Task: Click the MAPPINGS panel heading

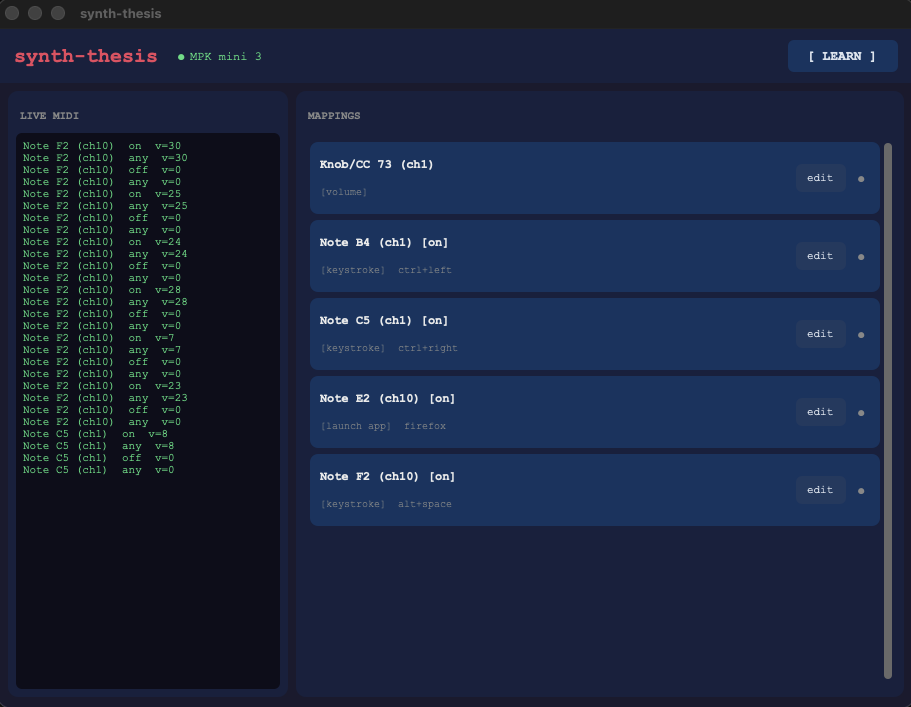Action: [x=334, y=116]
